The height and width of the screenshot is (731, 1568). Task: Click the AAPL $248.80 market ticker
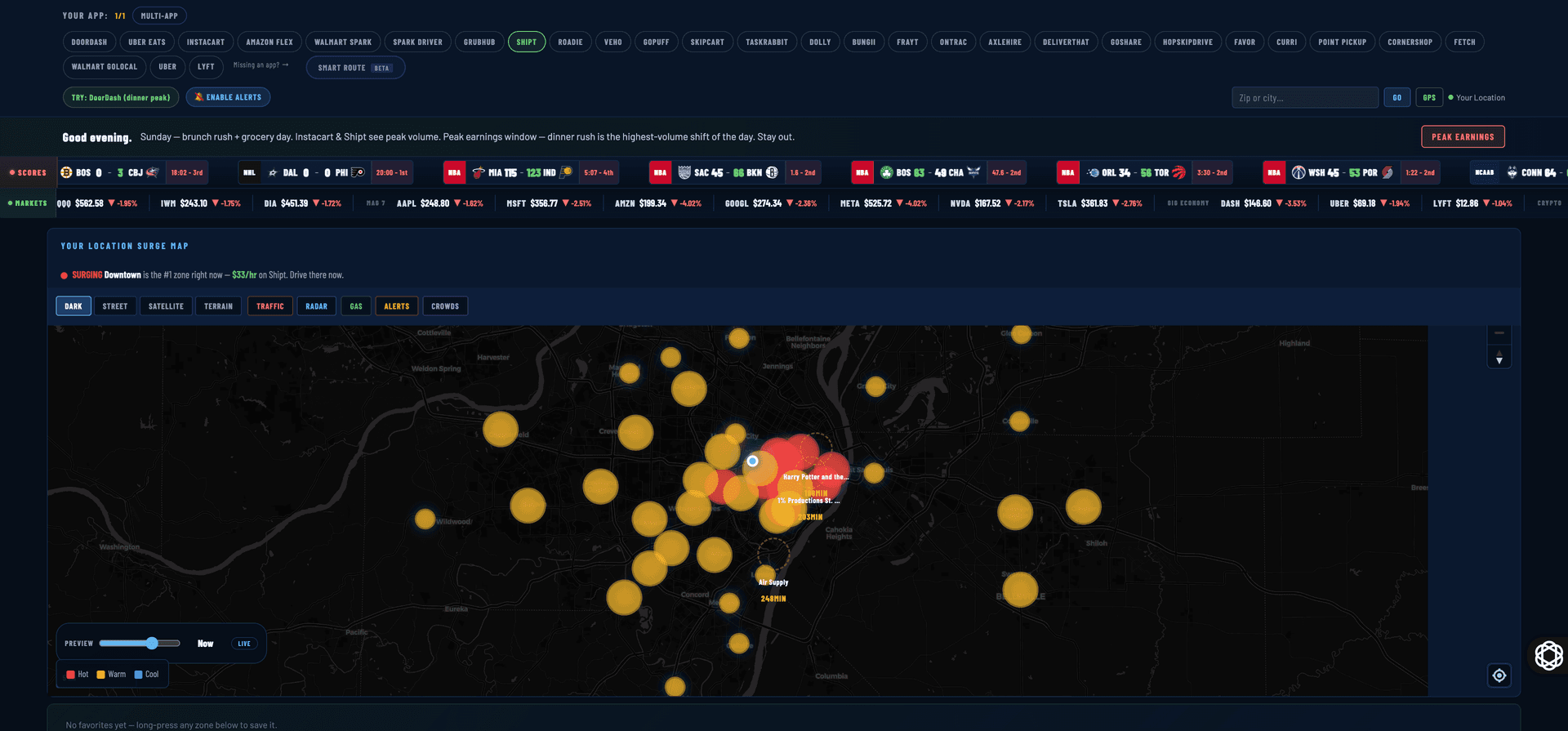439,203
